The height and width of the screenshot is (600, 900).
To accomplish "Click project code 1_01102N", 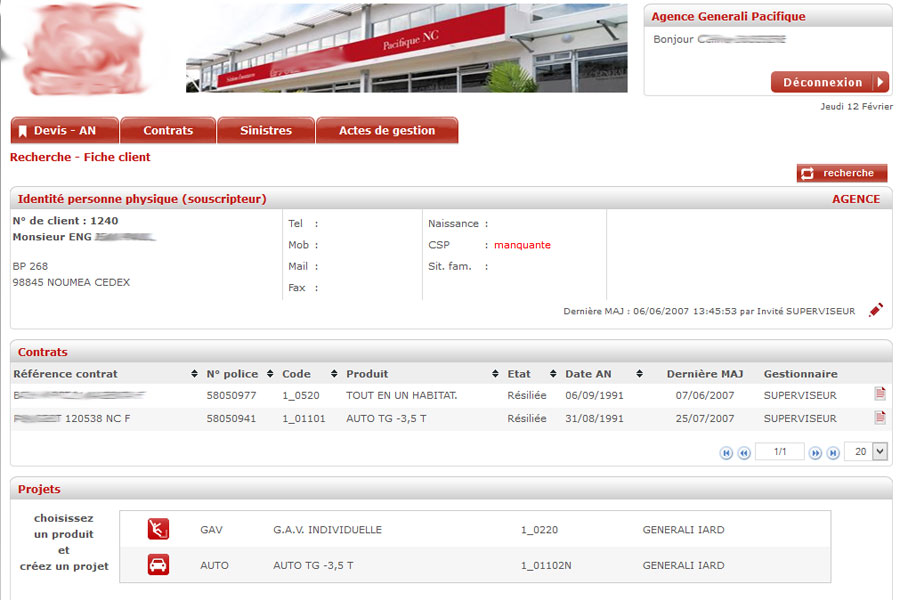I will [546, 565].
